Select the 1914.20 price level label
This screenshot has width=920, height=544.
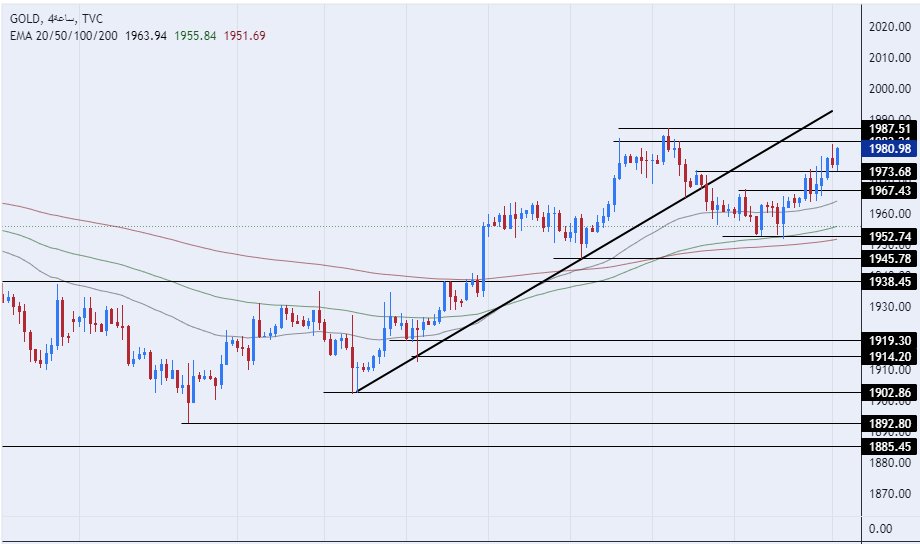tap(888, 356)
